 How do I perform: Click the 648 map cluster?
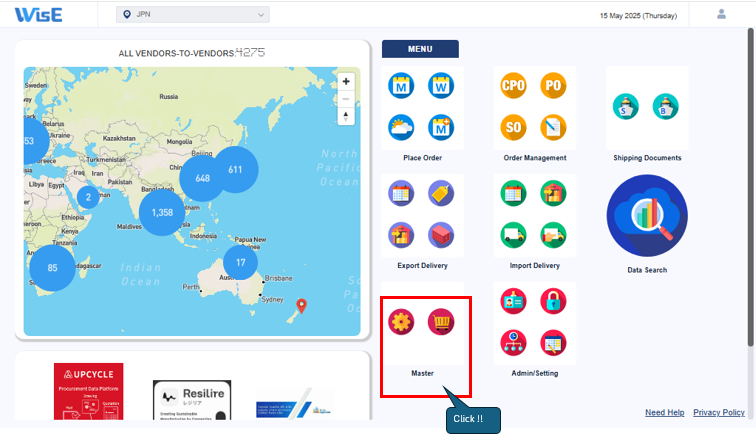tap(202, 178)
